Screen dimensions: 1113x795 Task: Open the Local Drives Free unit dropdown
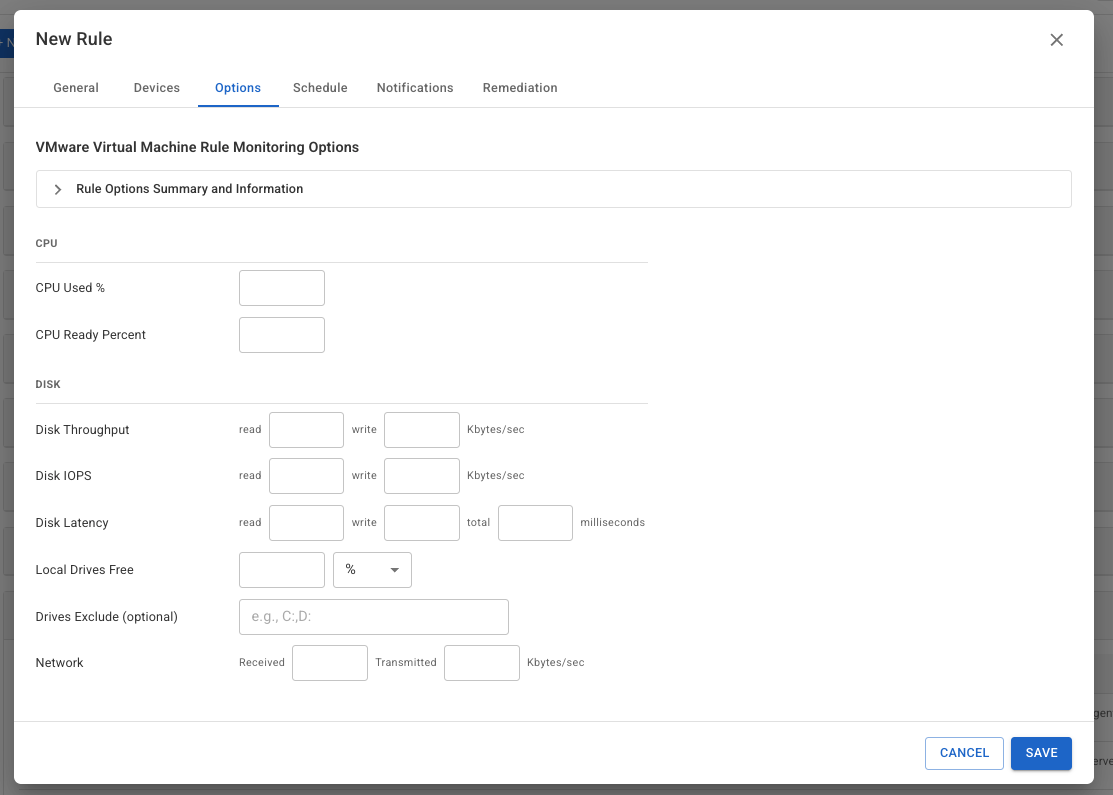coord(372,570)
